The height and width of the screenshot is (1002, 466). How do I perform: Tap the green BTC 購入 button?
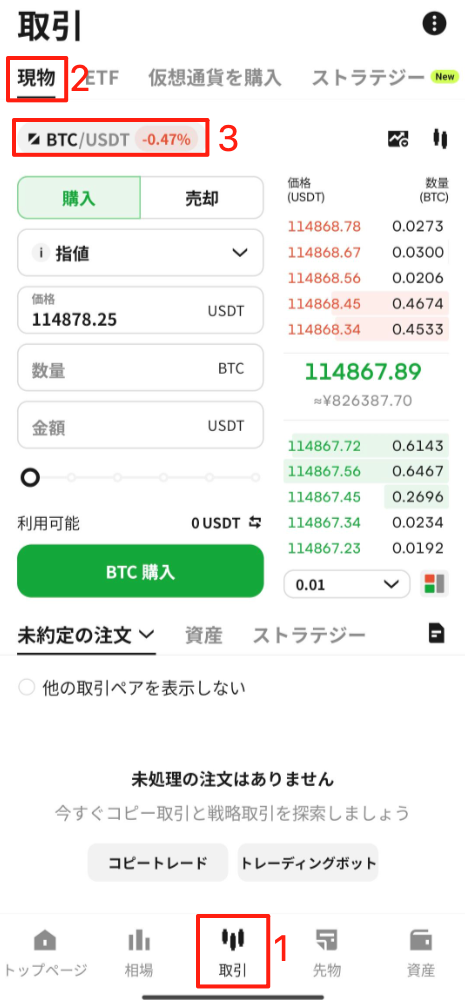click(x=140, y=571)
